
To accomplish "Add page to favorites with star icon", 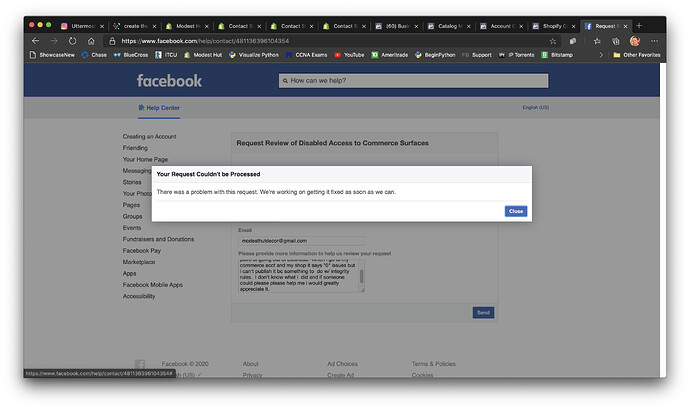I will (x=553, y=41).
